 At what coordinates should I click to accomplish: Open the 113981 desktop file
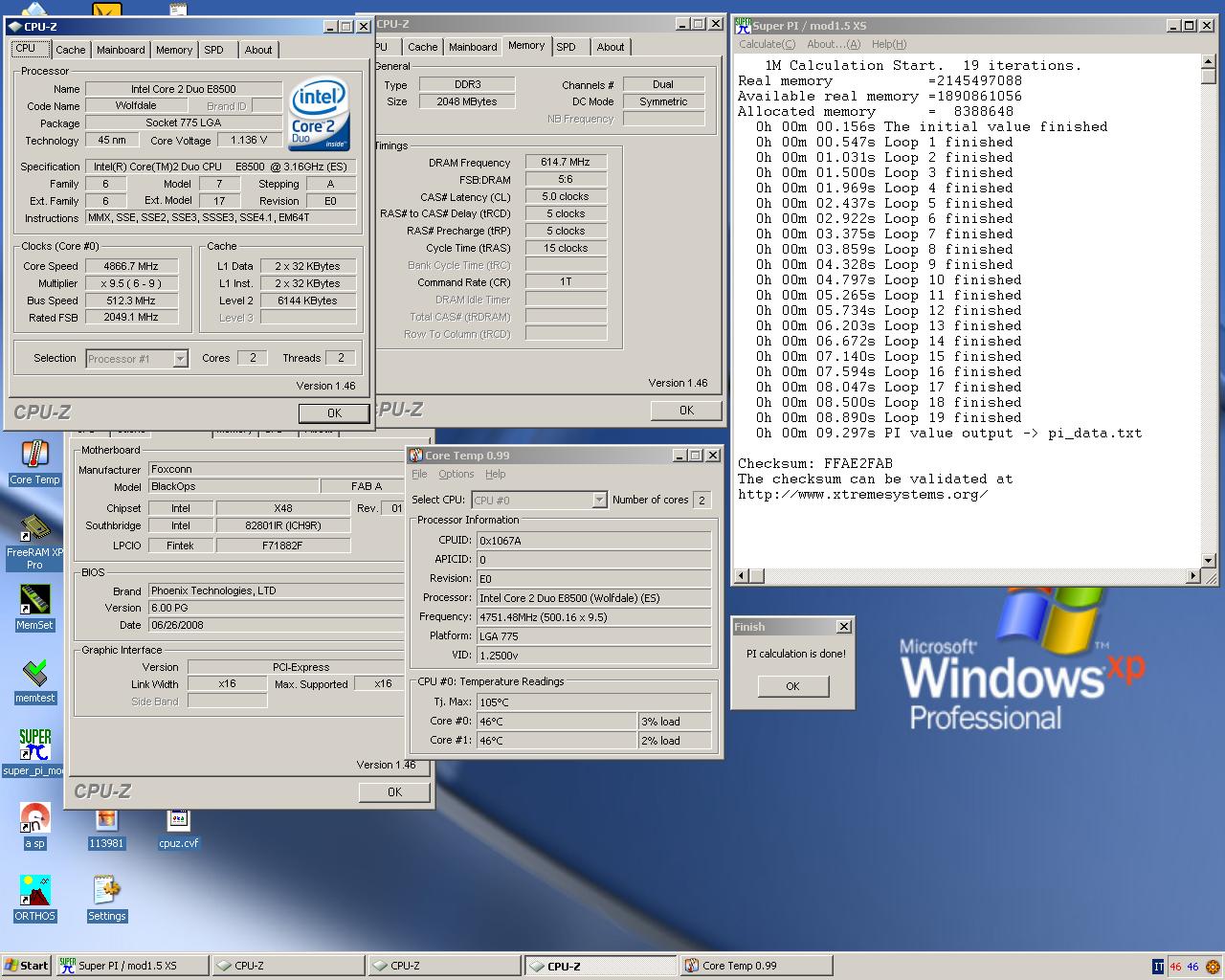click(x=106, y=829)
